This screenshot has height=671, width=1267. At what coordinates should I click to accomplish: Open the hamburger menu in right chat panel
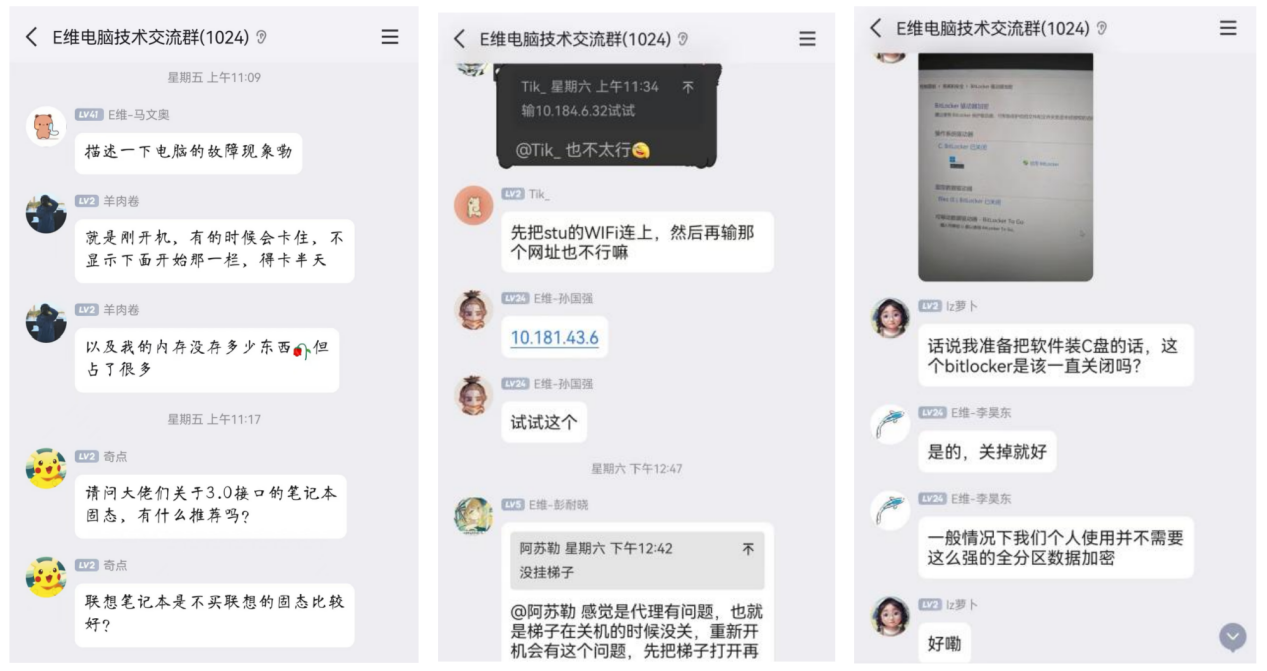(1228, 28)
